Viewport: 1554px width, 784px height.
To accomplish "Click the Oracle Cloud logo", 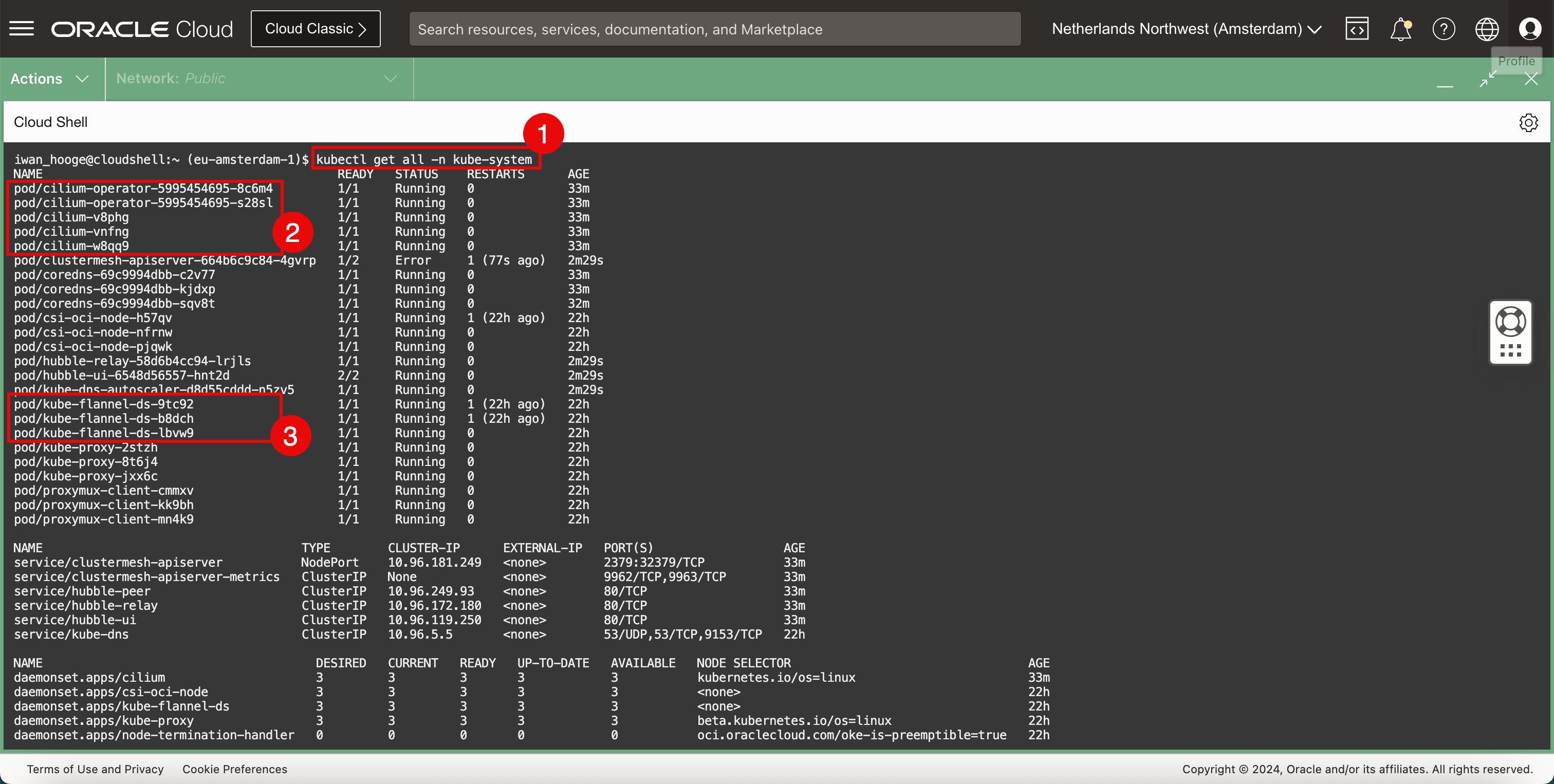I will (142, 28).
